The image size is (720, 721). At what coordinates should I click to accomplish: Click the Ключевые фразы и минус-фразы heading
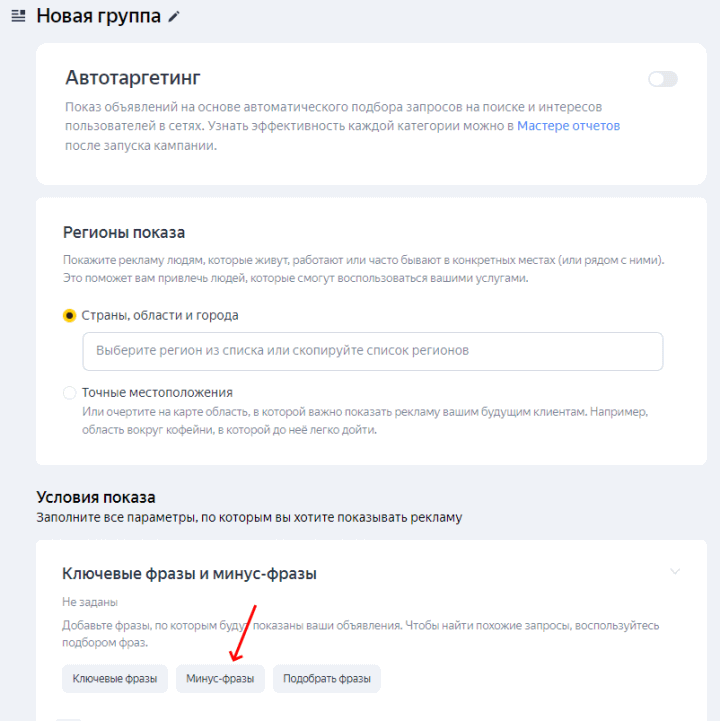pyautogui.click(x=189, y=574)
